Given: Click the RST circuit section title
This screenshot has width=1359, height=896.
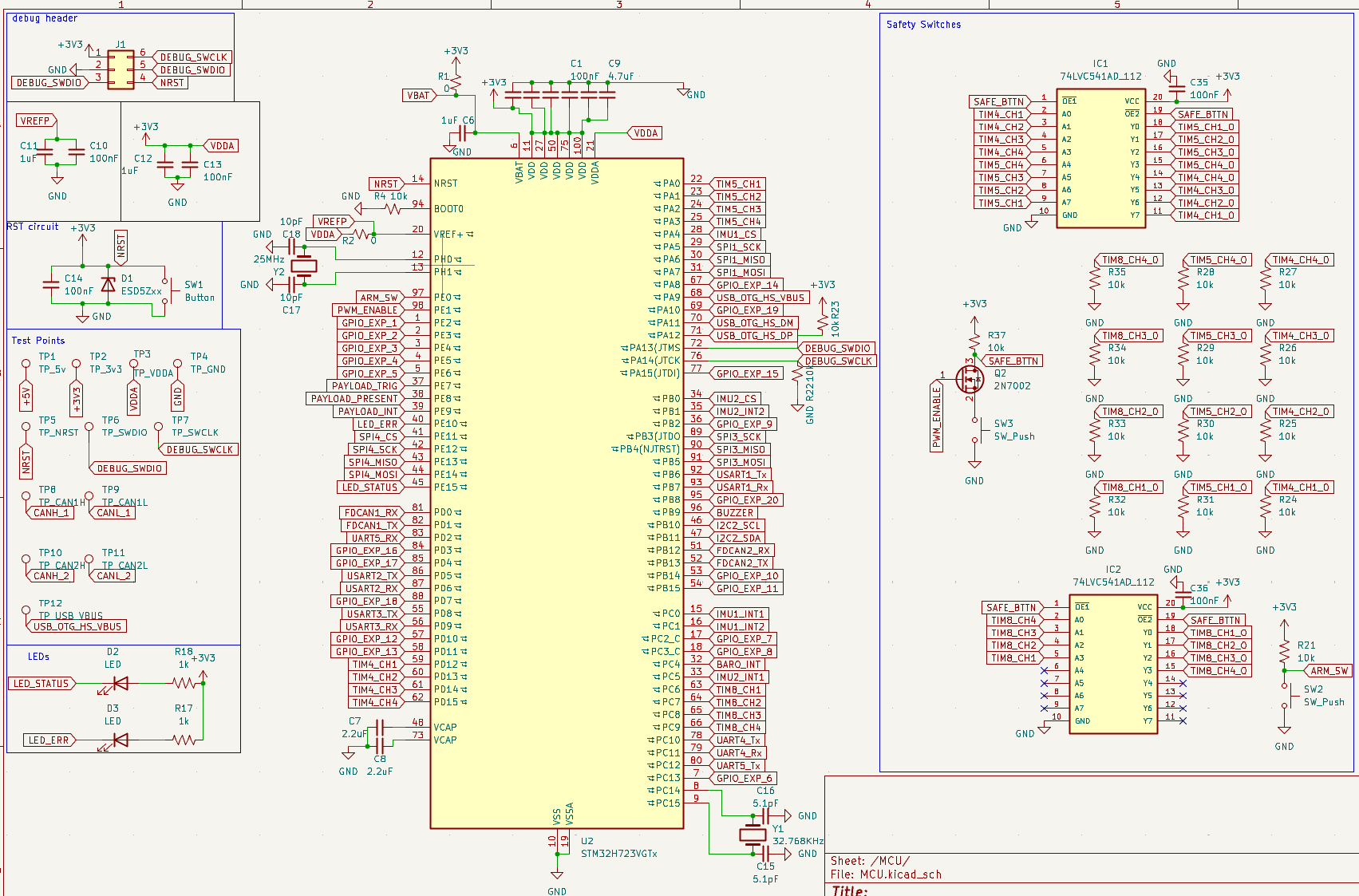Looking at the screenshot, I should tap(33, 227).
